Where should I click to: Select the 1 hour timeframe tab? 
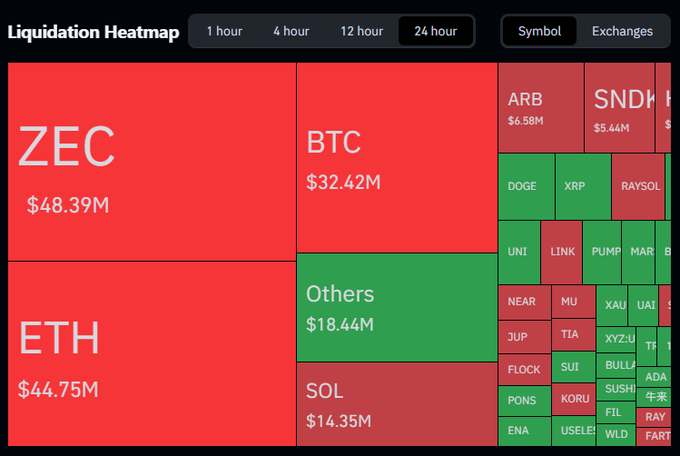[224, 31]
